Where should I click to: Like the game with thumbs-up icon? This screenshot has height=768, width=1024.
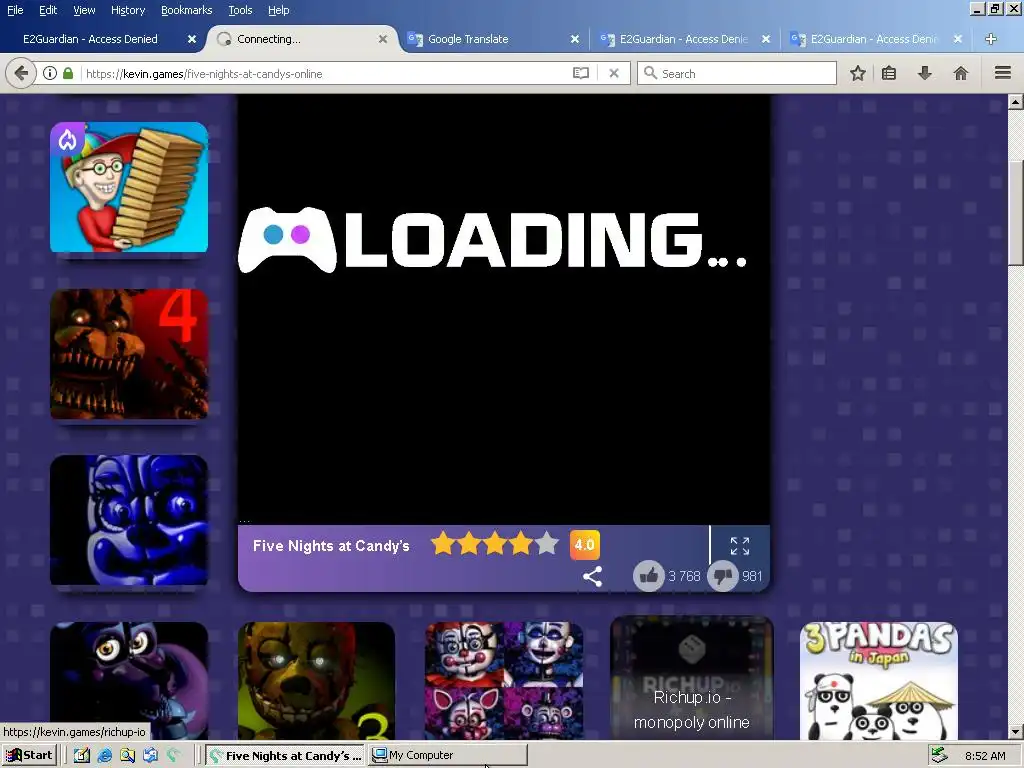click(648, 576)
